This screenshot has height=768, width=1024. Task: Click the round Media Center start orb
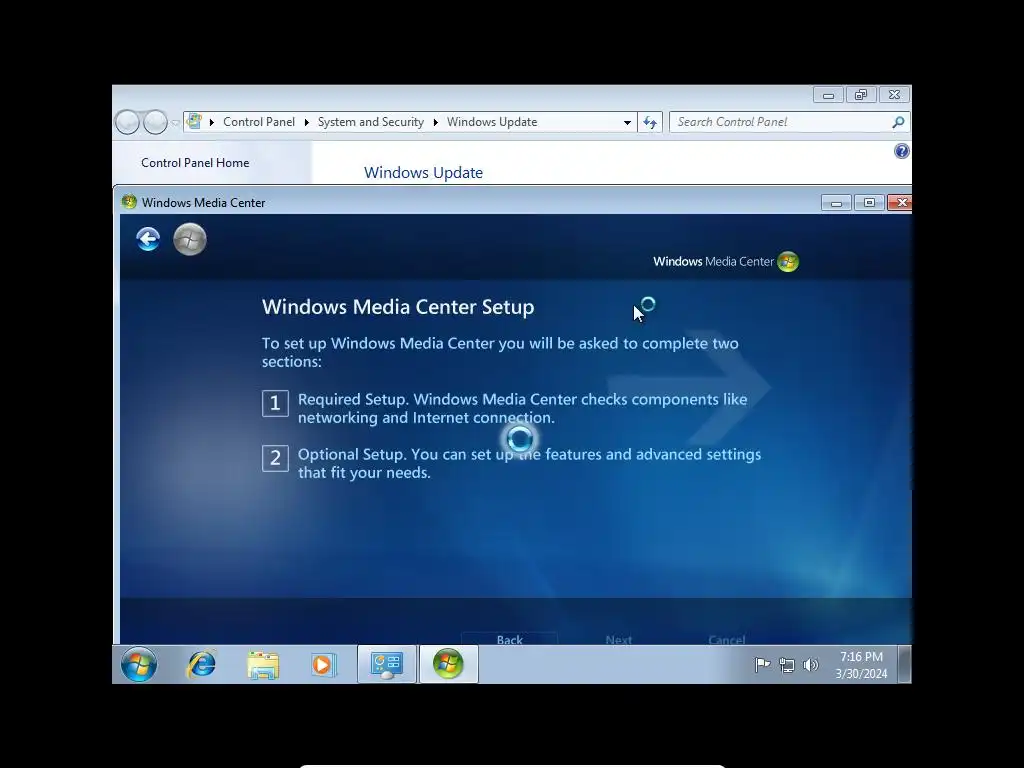point(190,239)
